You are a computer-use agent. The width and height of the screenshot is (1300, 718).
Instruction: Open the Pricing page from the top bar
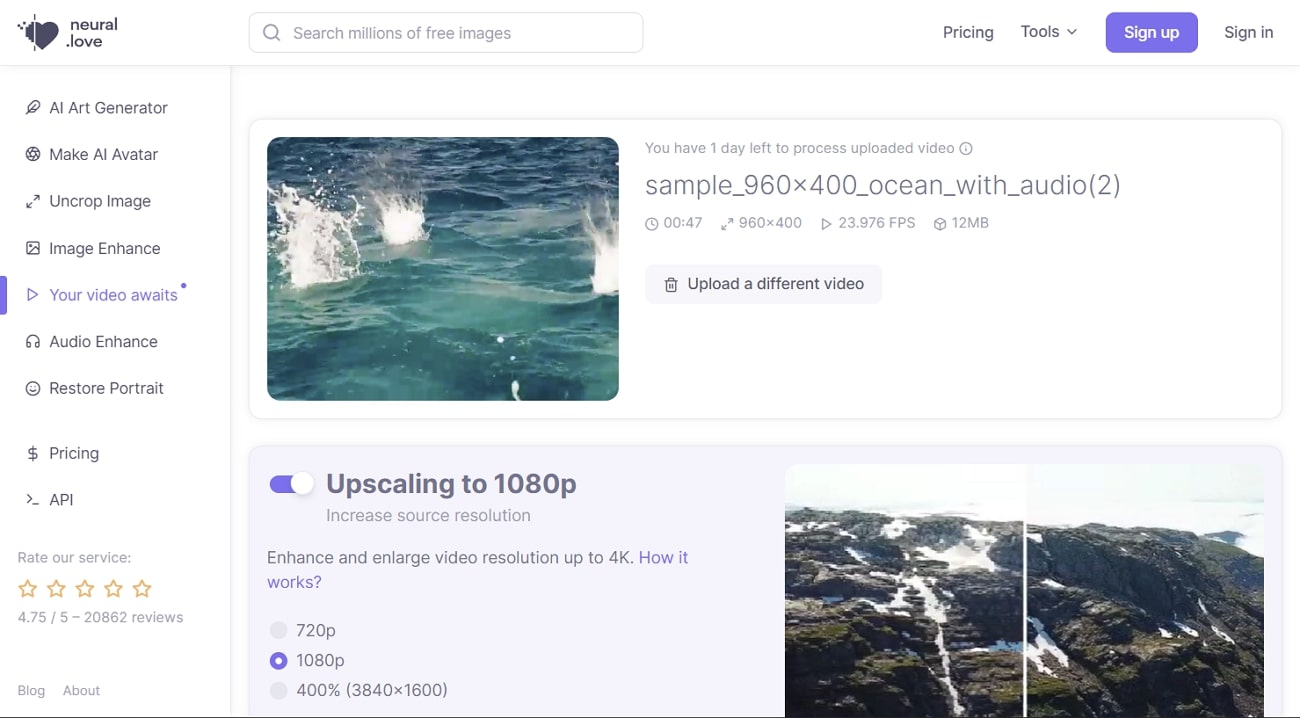(x=967, y=31)
